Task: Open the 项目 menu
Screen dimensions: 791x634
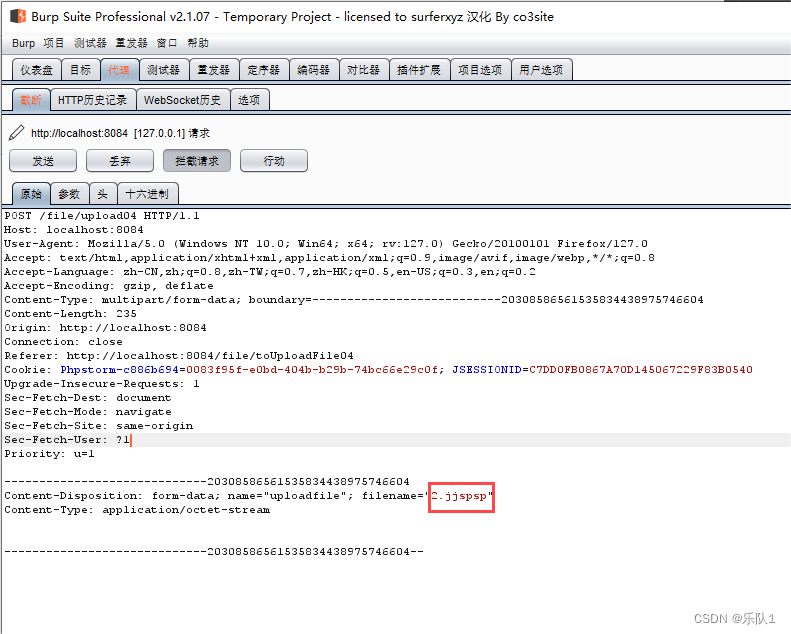Action: coord(53,43)
